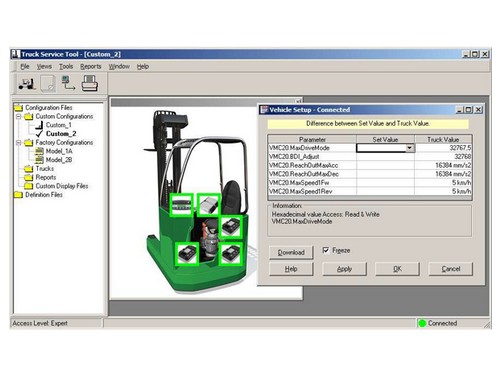
Task: Click the Apply button
Action: click(344, 269)
